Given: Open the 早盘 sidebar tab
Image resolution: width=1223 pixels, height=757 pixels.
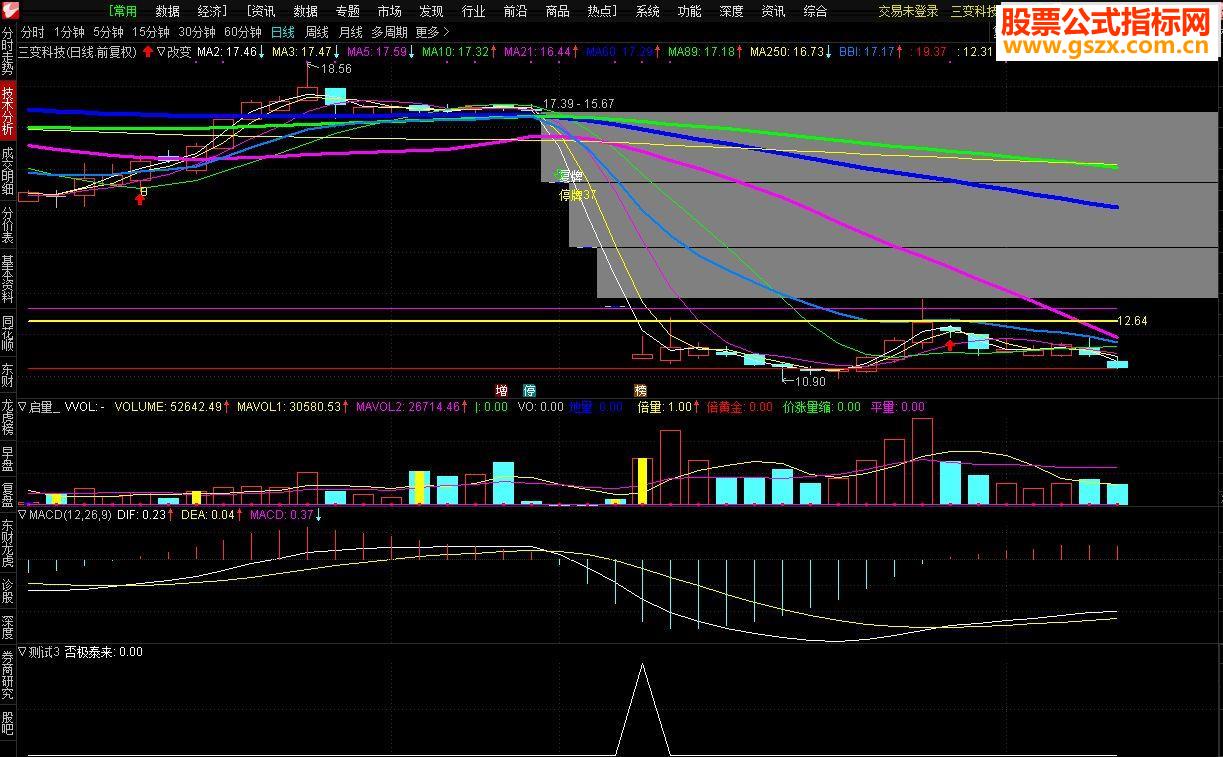Looking at the screenshot, I should (8, 459).
